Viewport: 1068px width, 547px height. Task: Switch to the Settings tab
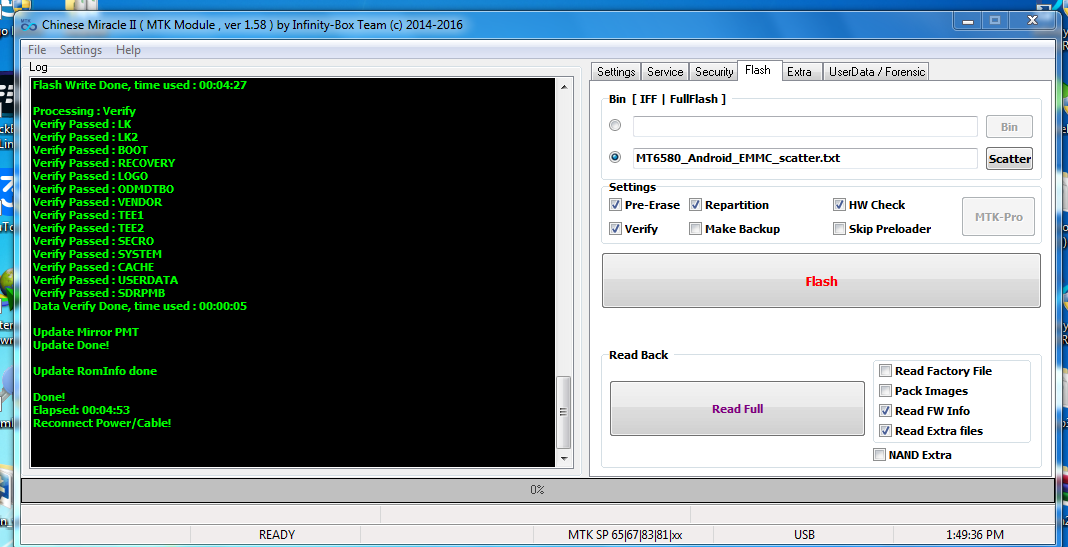[616, 72]
